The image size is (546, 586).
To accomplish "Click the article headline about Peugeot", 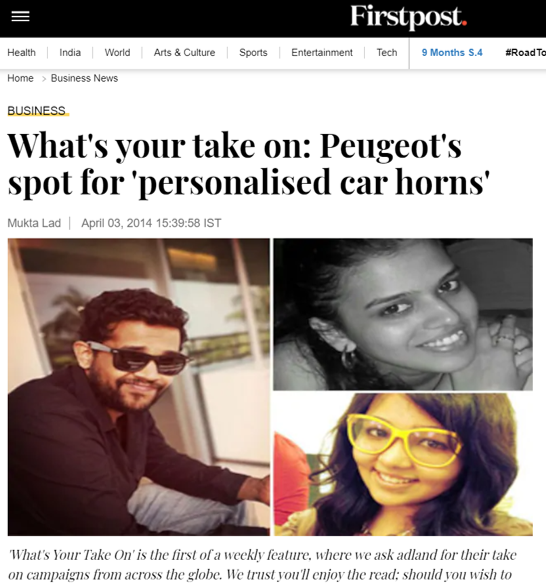I will pos(249,164).
